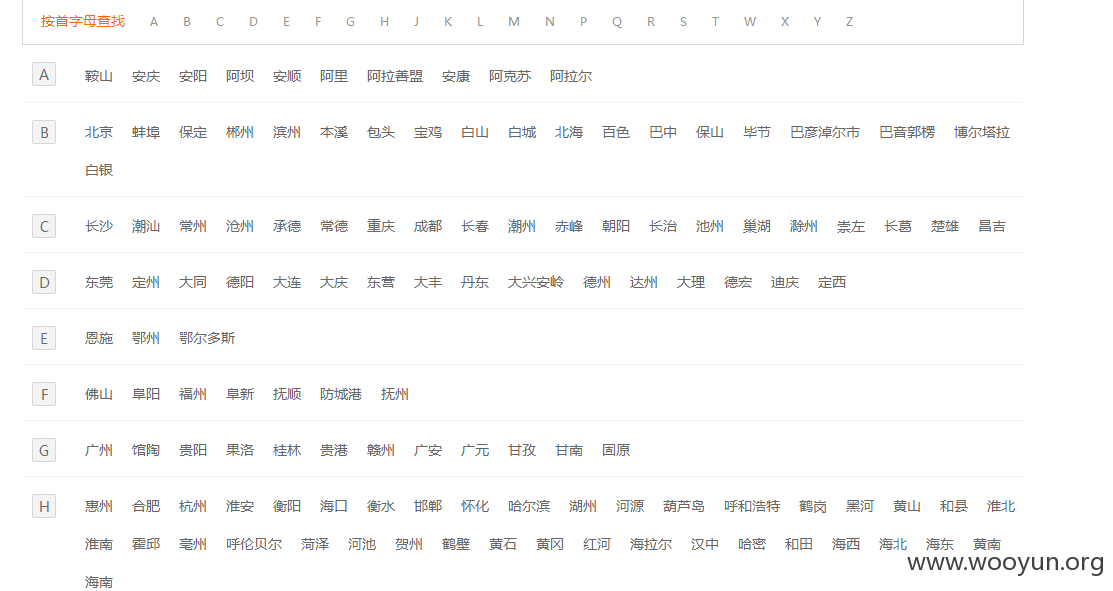Select letter X in the top alphabet bar

pyautogui.click(x=784, y=22)
